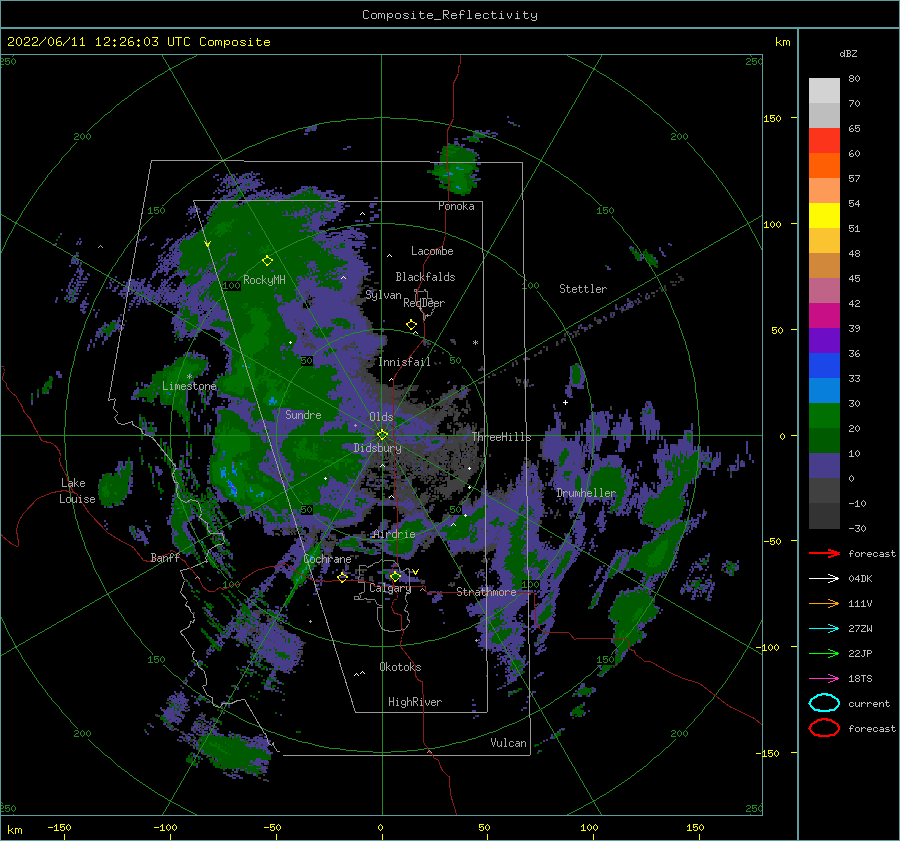Click the white 04DK arrow icon
This screenshot has height=841, width=900.
pos(824,579)
